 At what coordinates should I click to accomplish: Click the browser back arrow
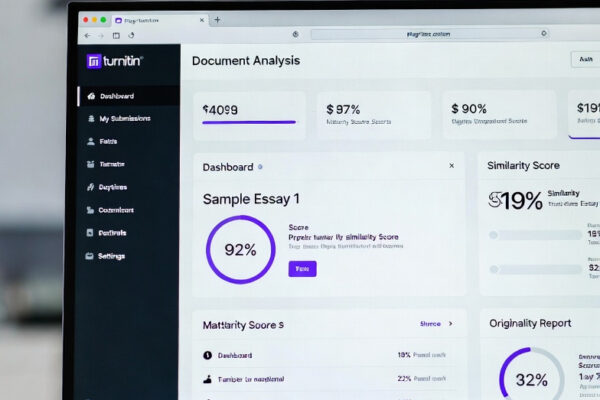[87, 35]
